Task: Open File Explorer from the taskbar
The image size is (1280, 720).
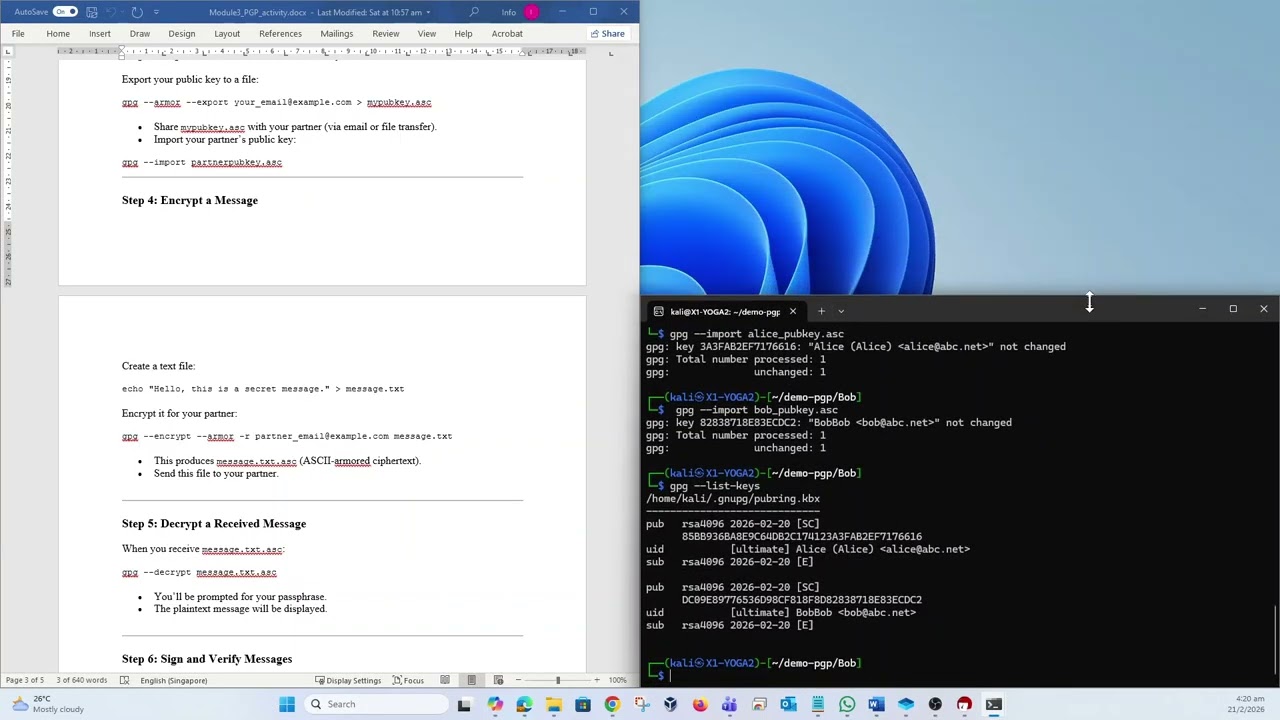Action: click(553, 704)
